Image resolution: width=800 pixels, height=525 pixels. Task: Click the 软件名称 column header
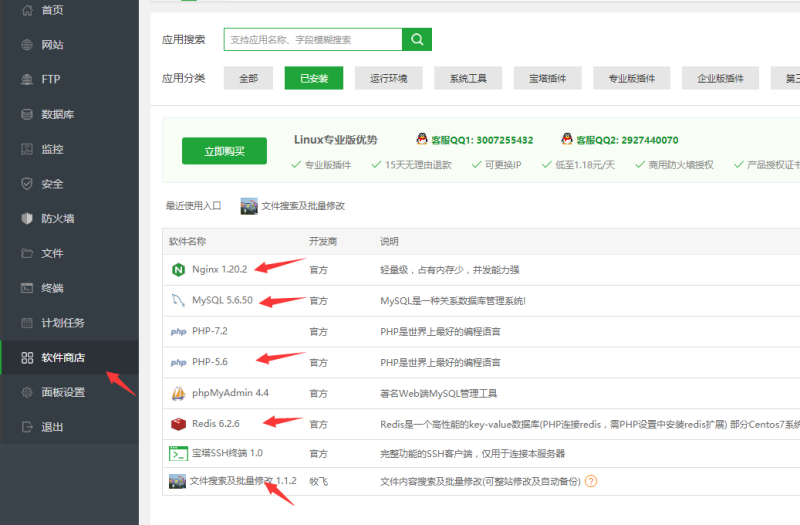[x=187, y=241]
